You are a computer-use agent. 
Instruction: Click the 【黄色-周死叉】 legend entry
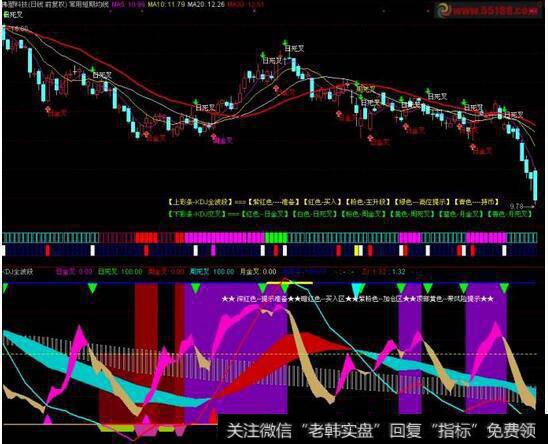(x=412, y=213)
